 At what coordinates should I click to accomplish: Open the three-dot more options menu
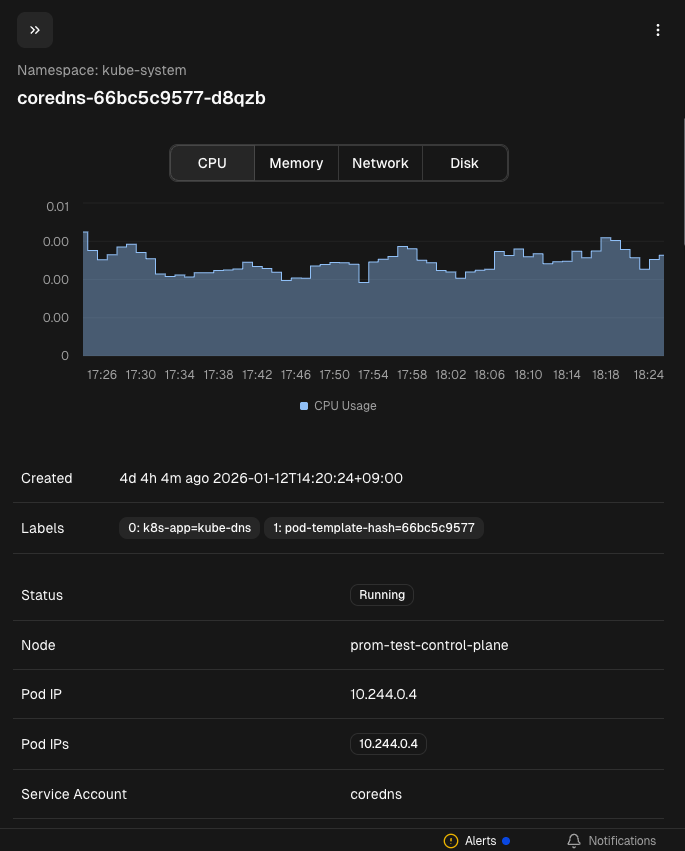(x=658, y=30)
